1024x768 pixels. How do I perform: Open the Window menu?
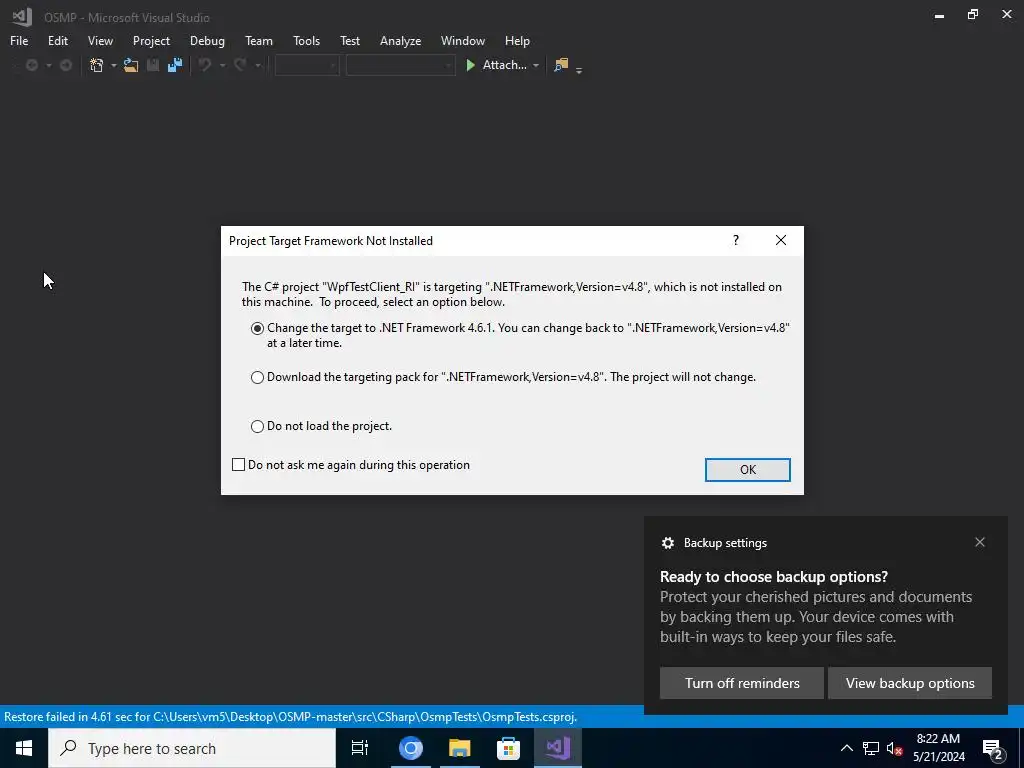coord(462,40)
